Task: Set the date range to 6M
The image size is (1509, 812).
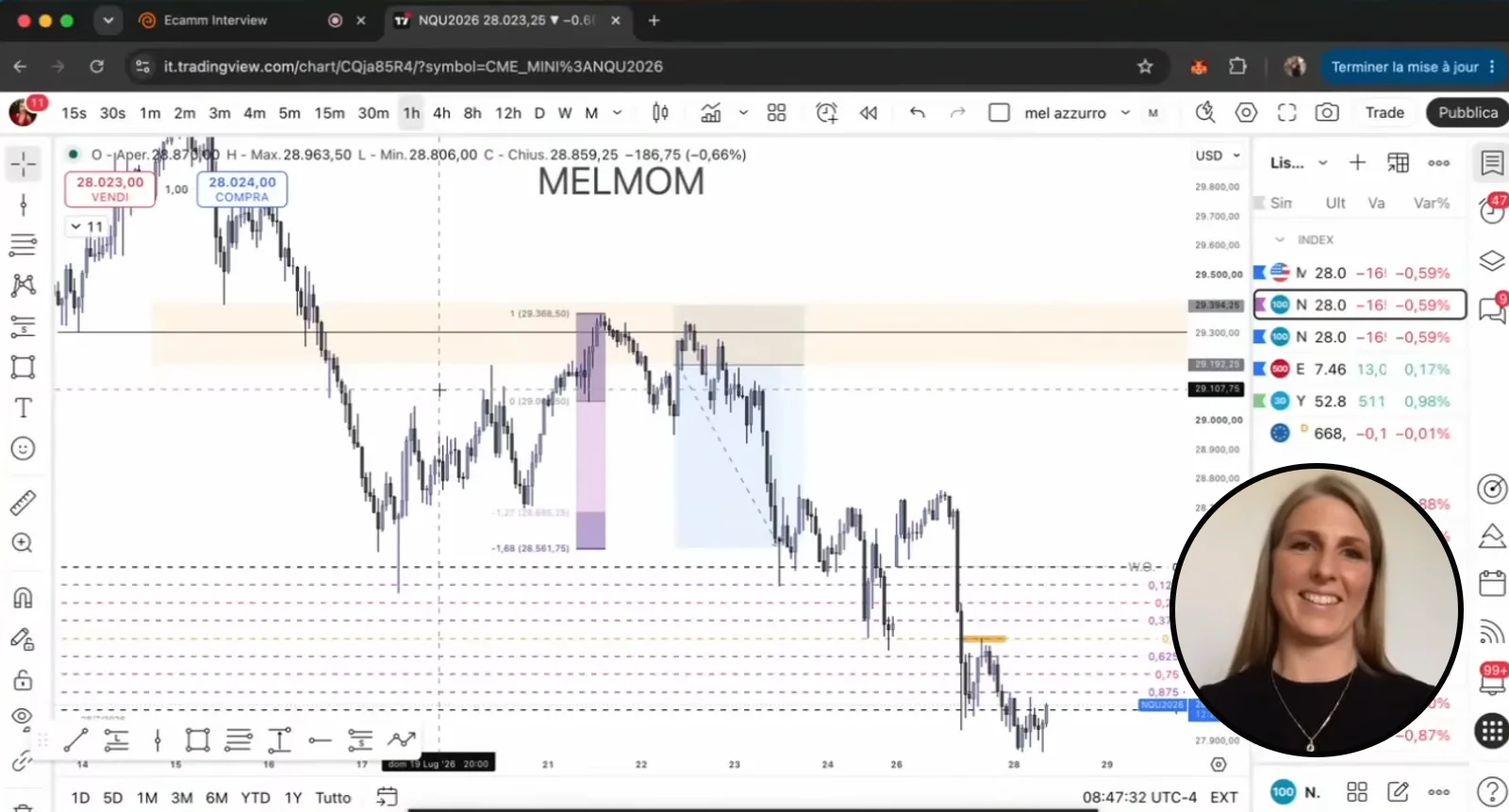Action: (x=217, y=798)
